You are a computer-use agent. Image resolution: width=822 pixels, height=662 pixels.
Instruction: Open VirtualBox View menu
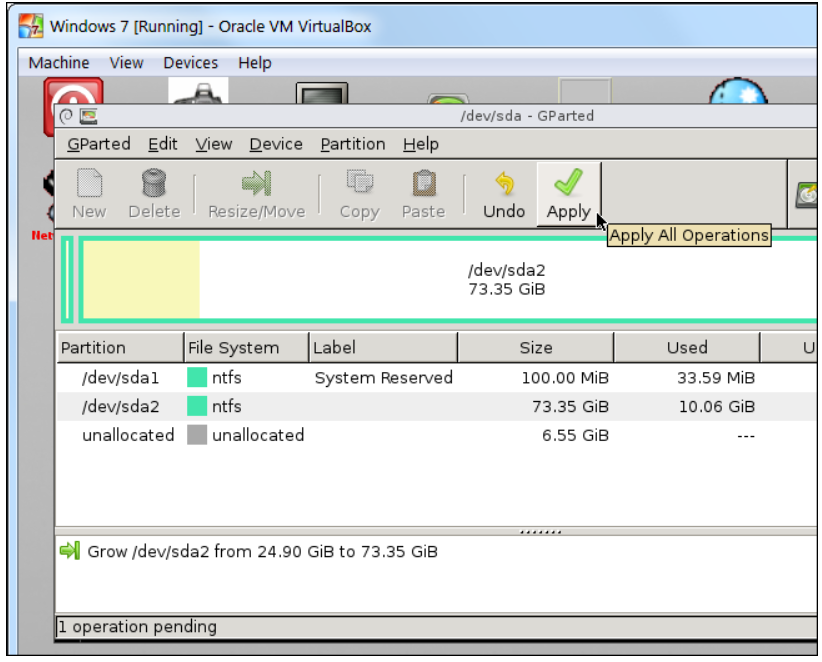[126, 63]
